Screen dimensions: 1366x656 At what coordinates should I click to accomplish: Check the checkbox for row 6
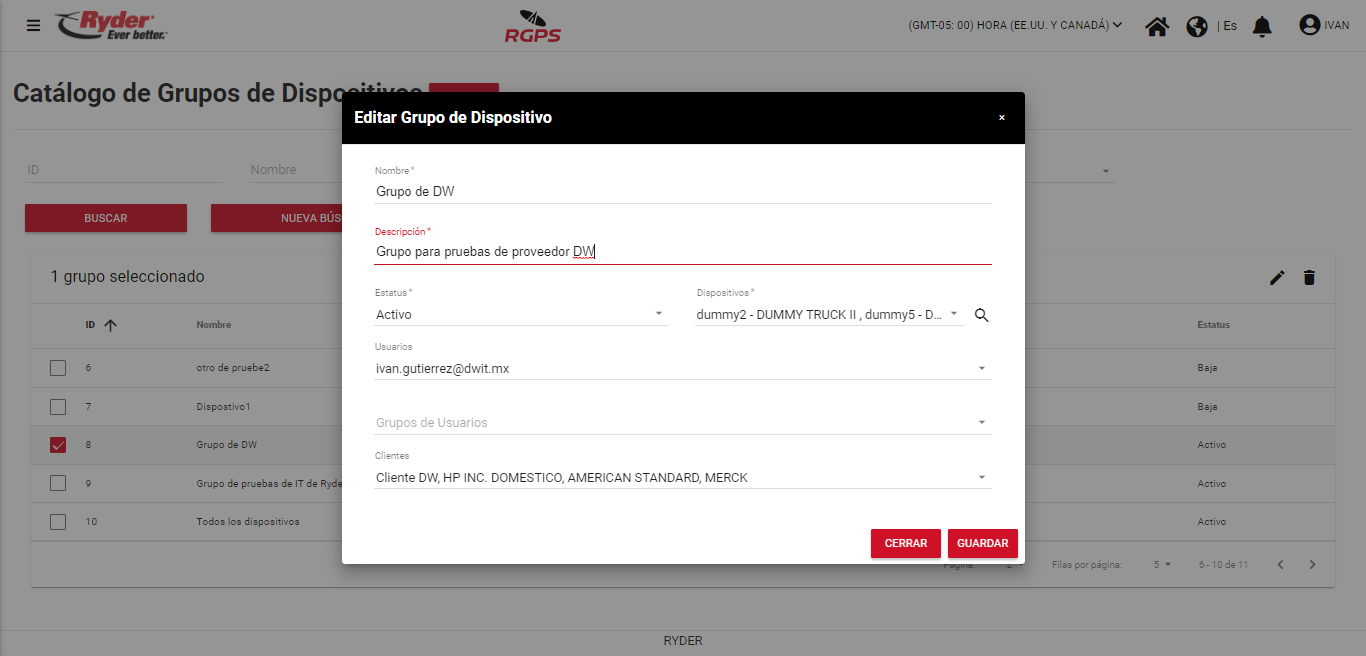pyautogui.click(x=58, y=368)
